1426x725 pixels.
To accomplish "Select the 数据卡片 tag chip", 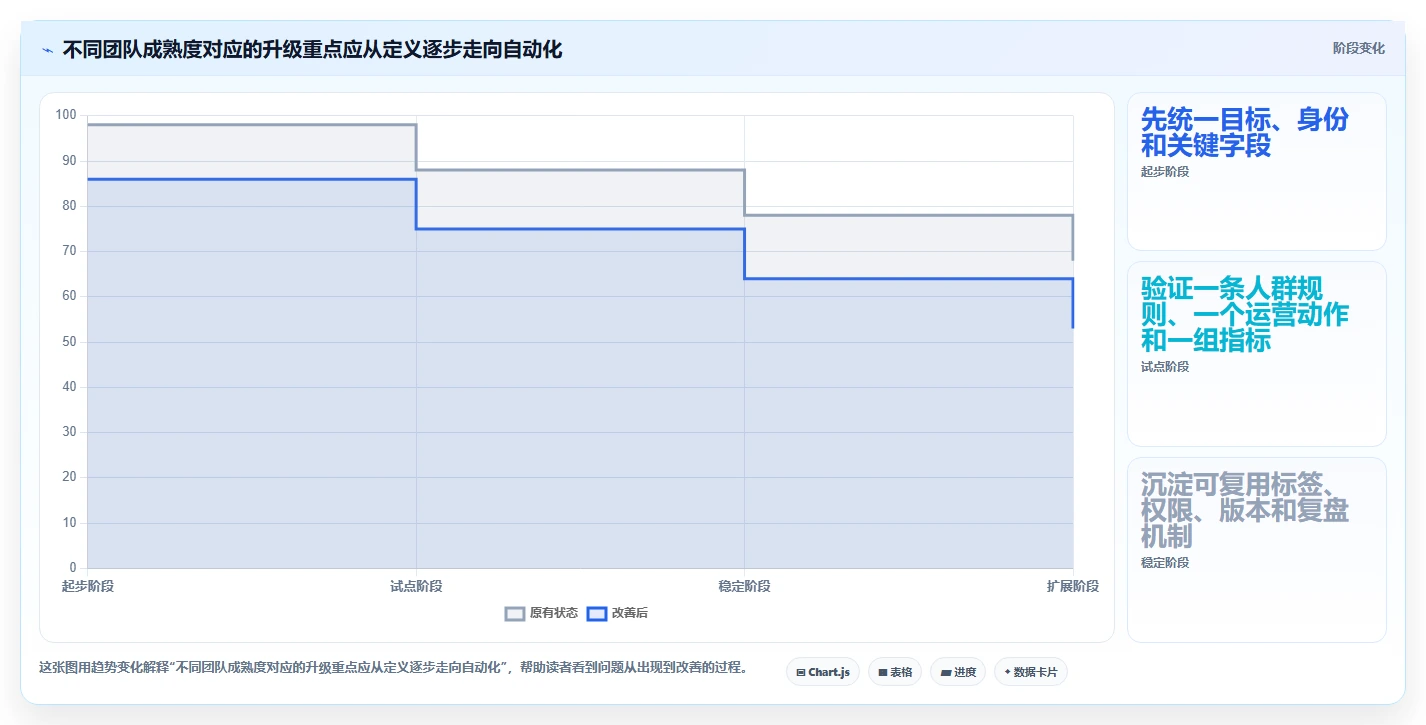I will pos(1031,672).
